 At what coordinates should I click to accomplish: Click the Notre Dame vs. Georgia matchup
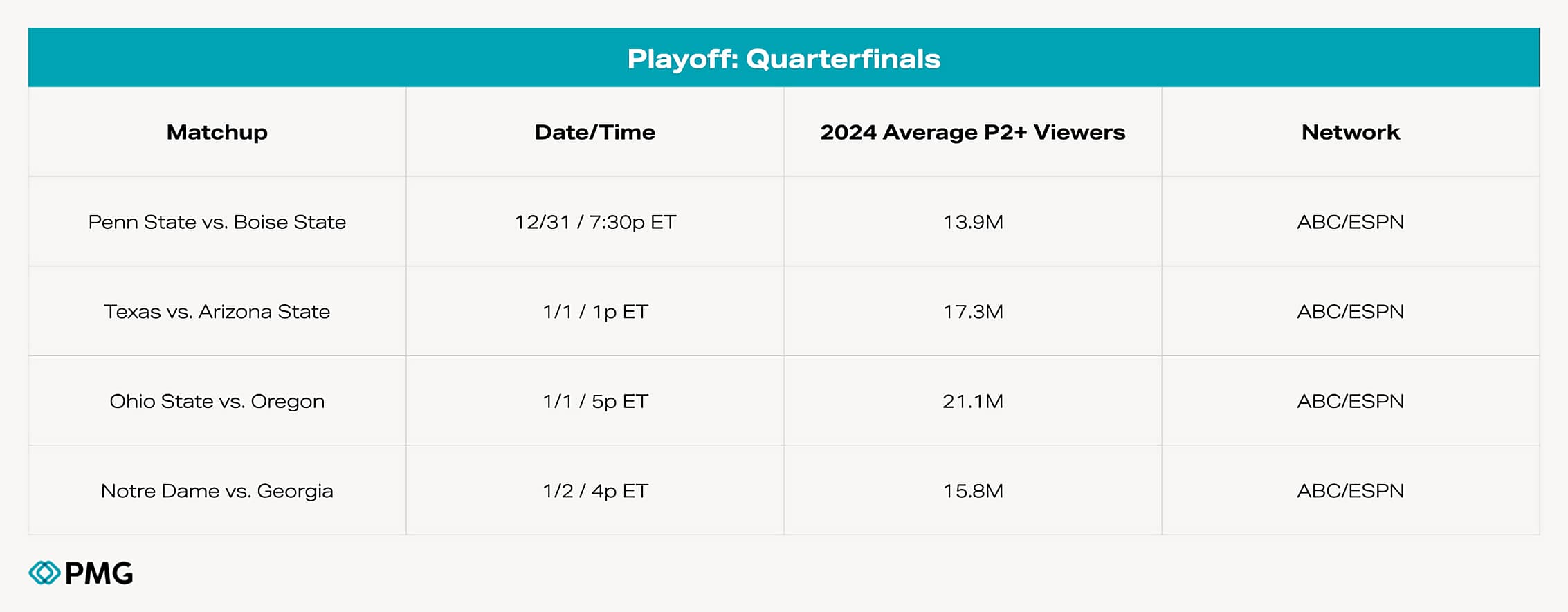tap(217, 491)
